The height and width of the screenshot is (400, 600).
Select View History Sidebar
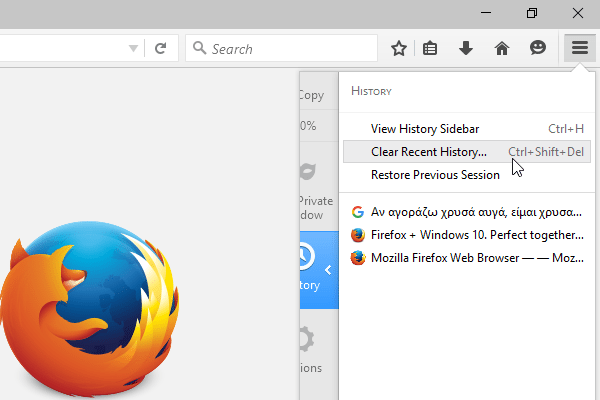pyautogui.click(x=467, y=129)
